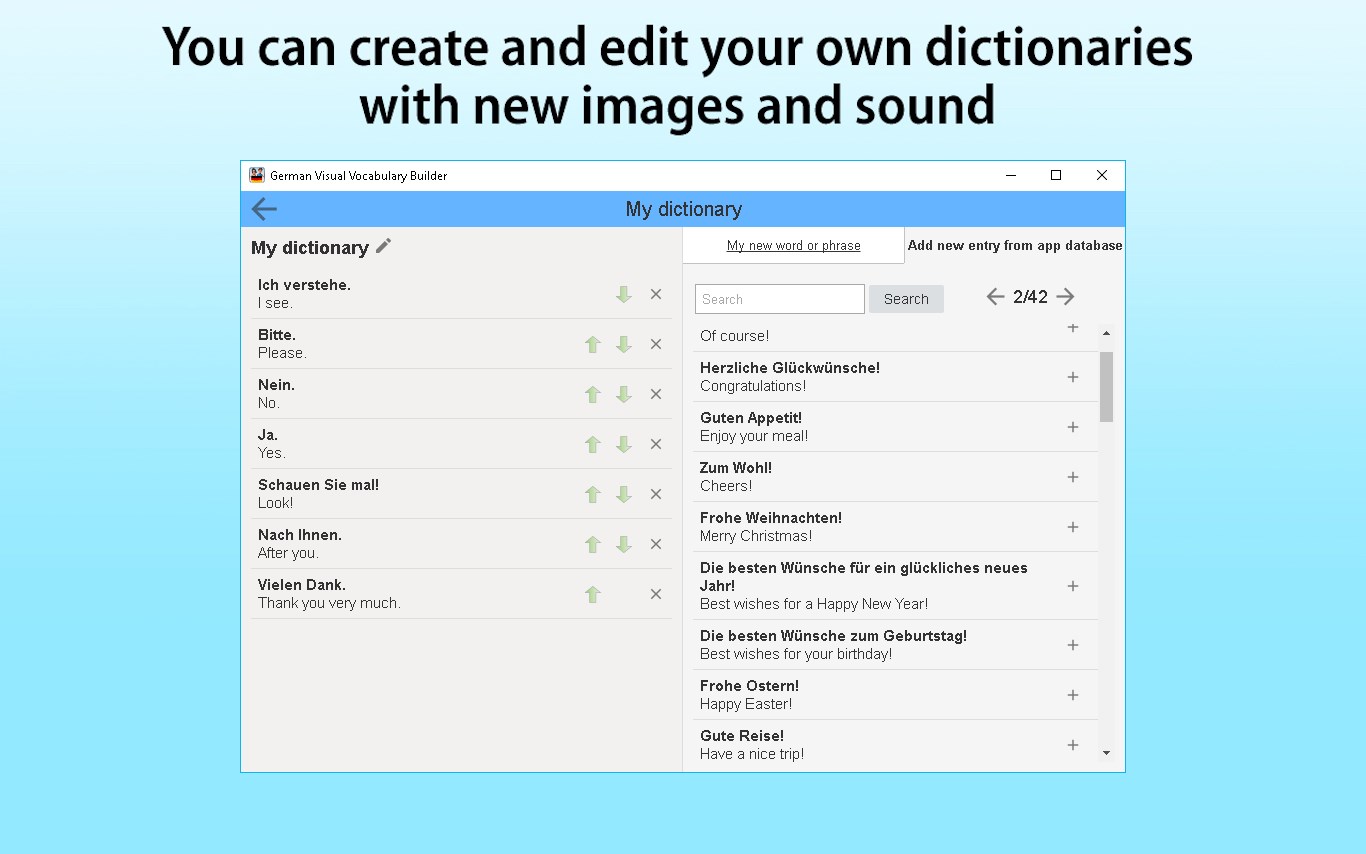
Task: Delete the 'Ja.' entry
Action: [656, 444]
